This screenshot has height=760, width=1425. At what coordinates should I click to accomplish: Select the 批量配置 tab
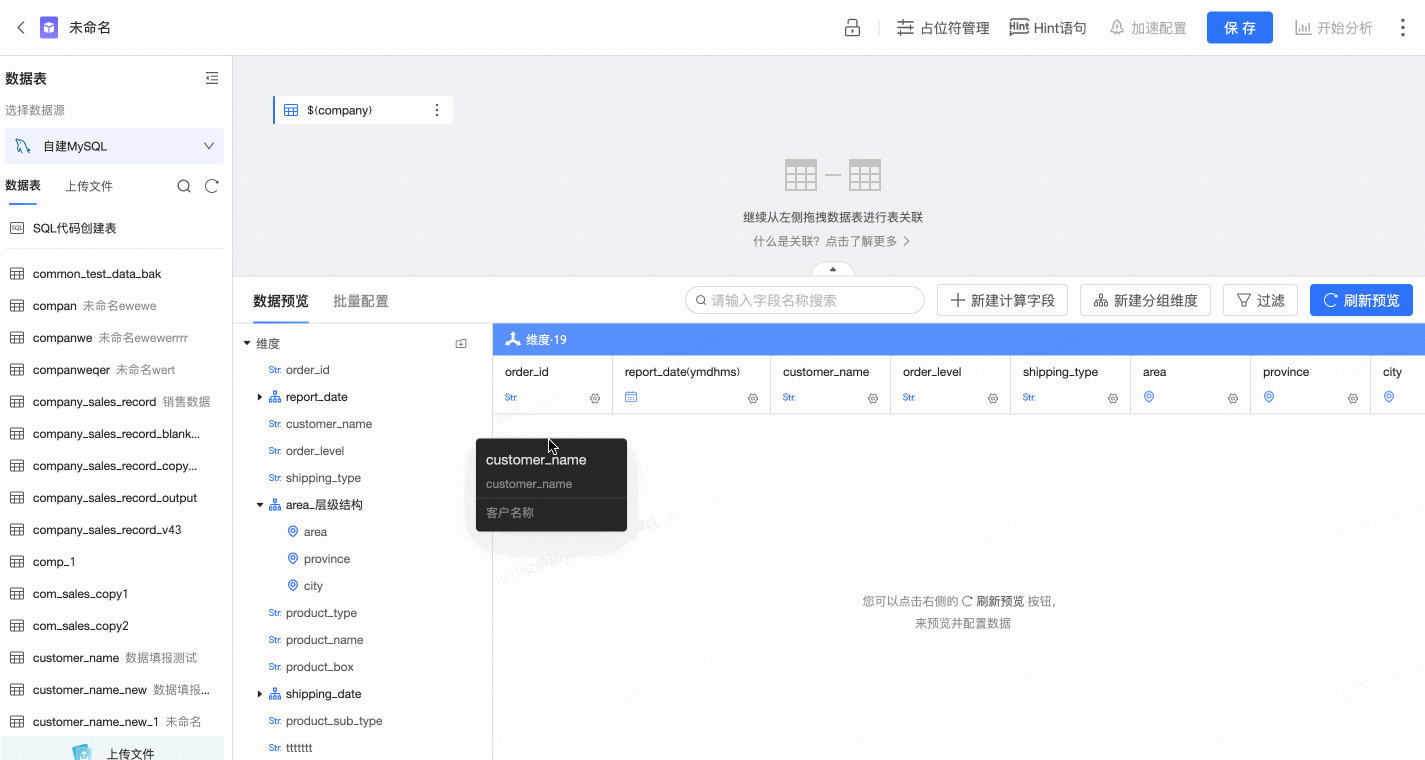pyautogui.click(x=361, y=301)
